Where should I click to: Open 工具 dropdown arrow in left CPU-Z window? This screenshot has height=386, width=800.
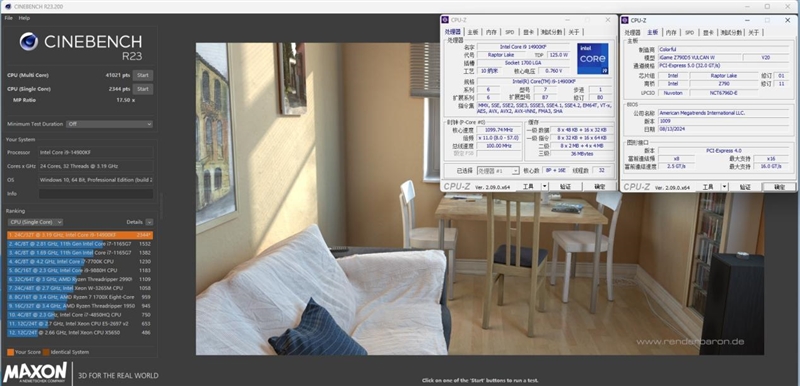[544, 187]
